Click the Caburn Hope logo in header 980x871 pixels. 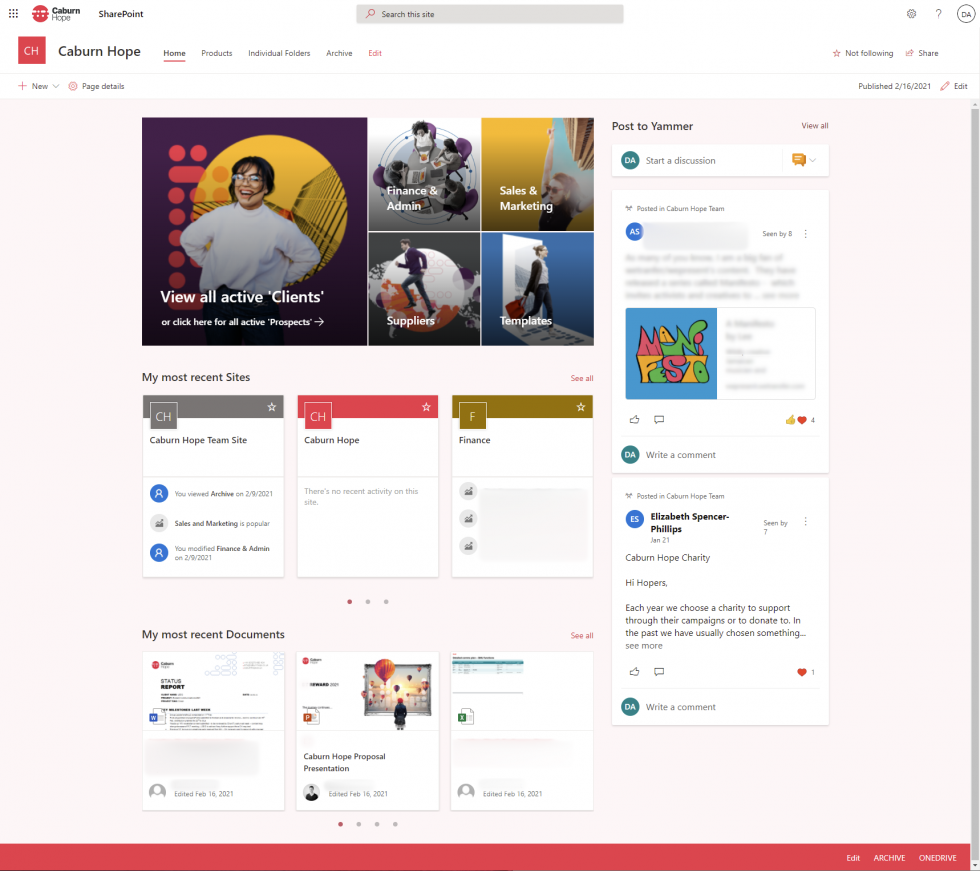tap(56, 14)
